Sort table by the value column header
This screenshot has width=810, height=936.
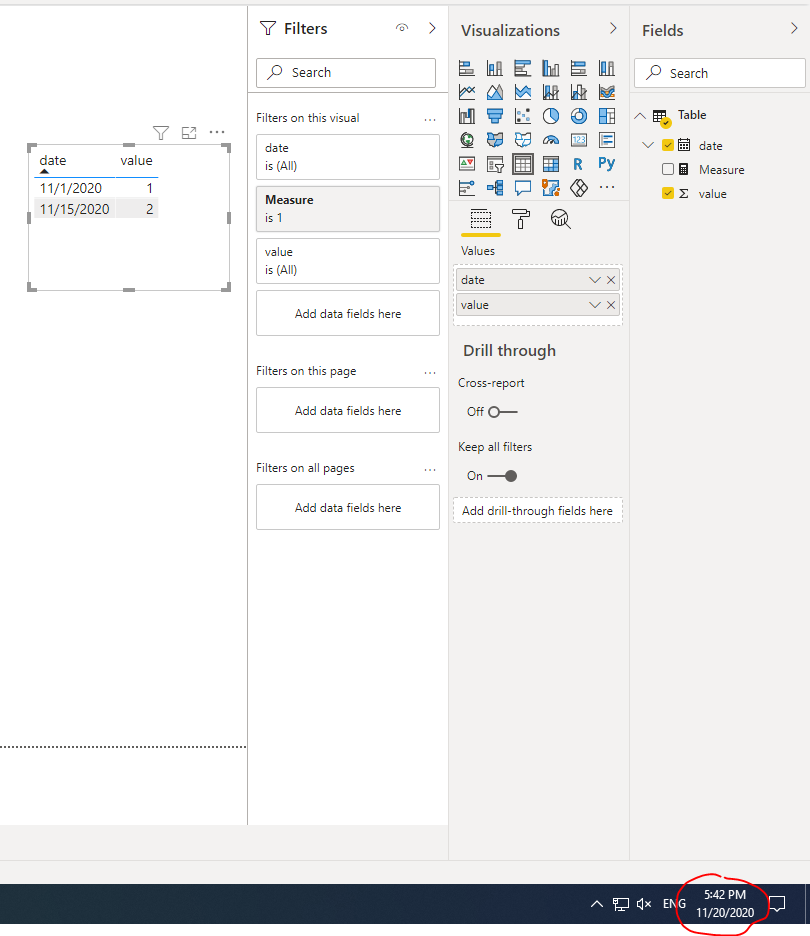136,161
